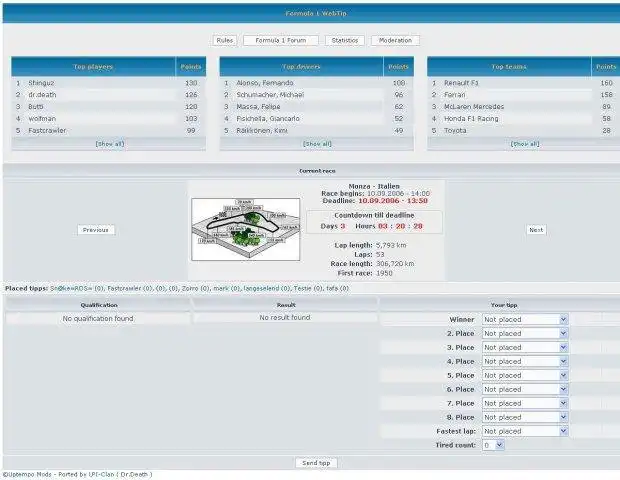The height and width of the screenshot is (480, 620).
Task: Click the Top teams column header
Action: [509, 67]
